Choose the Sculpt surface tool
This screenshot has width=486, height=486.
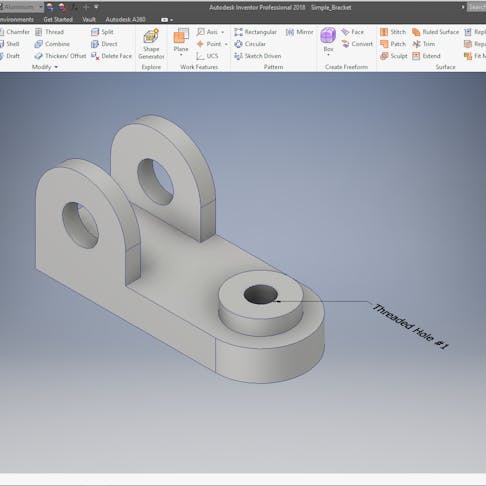[x=394, y=56]
